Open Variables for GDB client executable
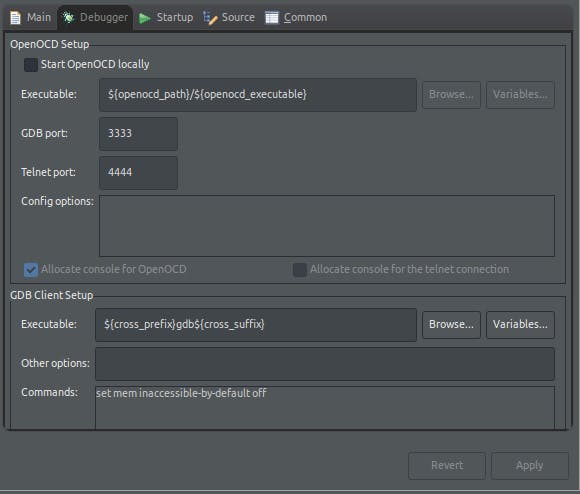This screenshot has width=580, height=494. (x=520, y=325)
